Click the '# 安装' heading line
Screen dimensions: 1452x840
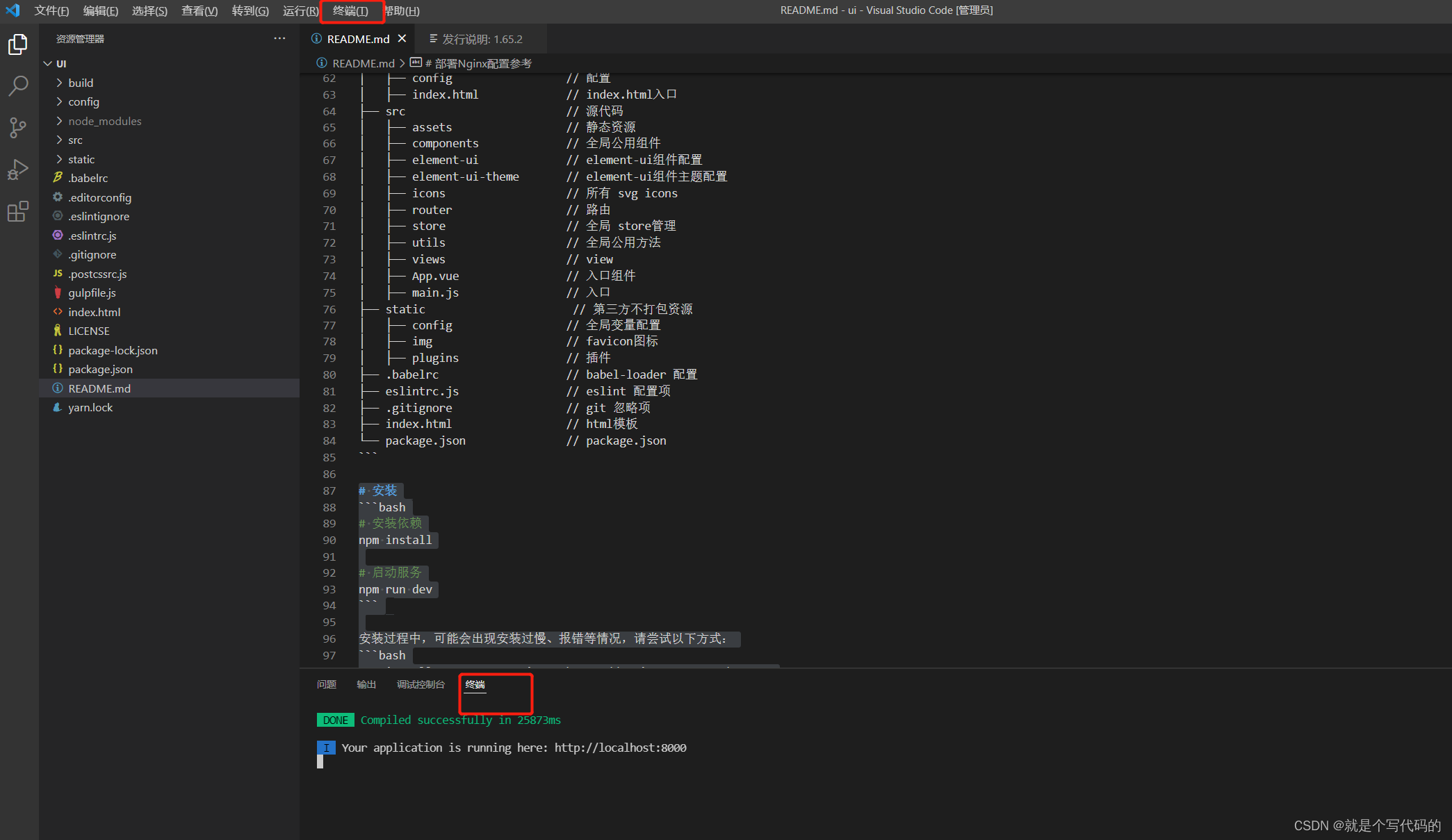pyautogui.click(x=377, y=491)
